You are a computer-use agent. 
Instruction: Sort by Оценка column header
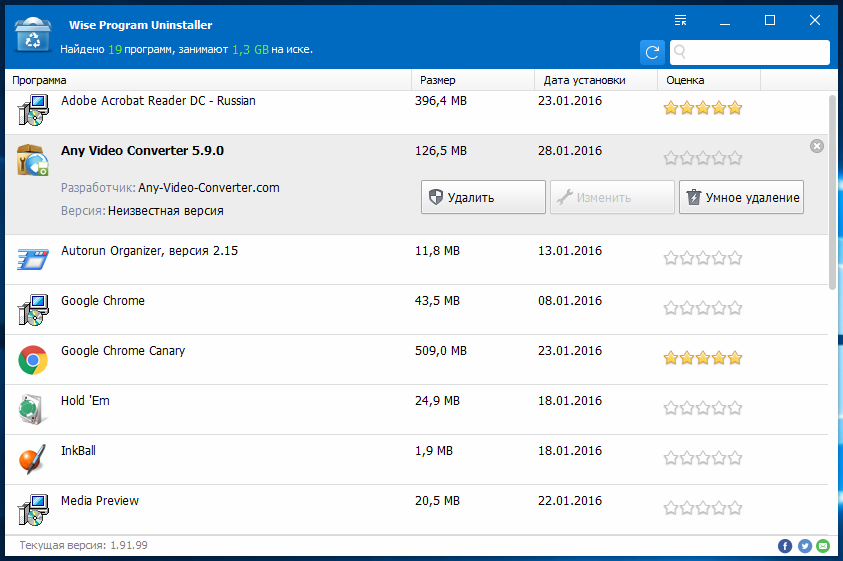[x=709, y=80]
